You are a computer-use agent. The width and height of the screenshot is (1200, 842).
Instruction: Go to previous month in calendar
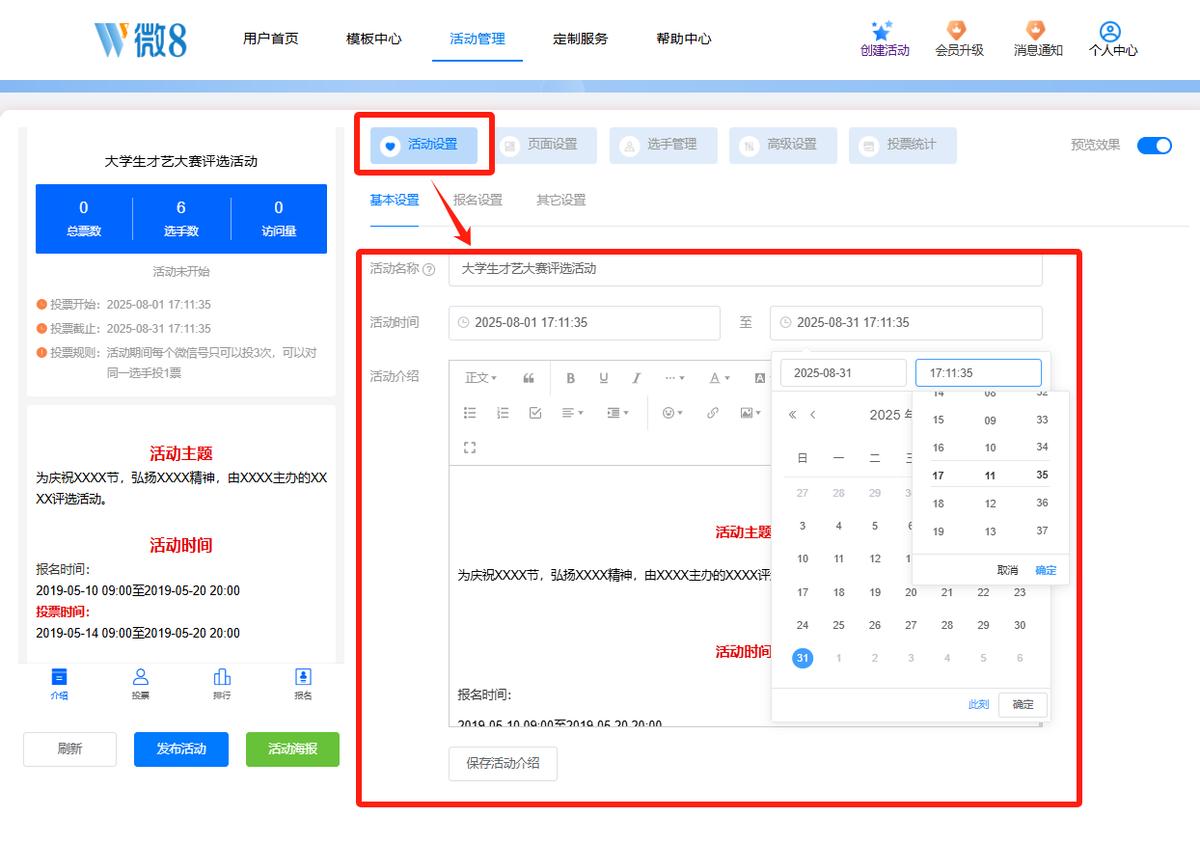pos(813,415)
